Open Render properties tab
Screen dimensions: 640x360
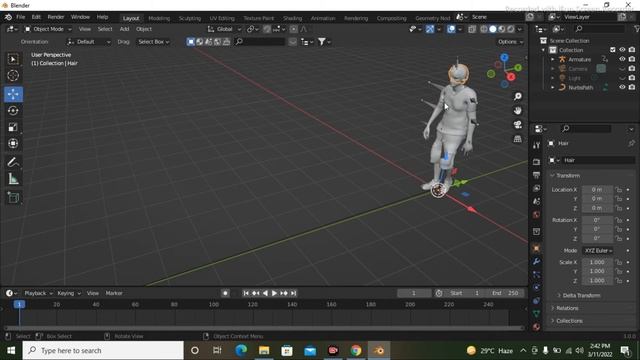click(537, 162)
